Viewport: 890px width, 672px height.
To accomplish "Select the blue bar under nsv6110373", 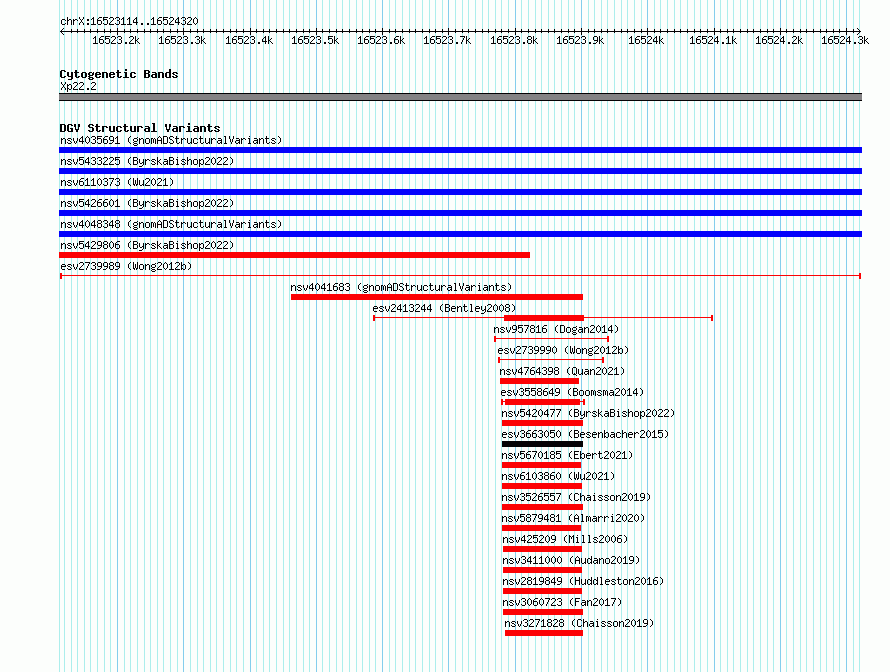I will click(x=460, y=192).
